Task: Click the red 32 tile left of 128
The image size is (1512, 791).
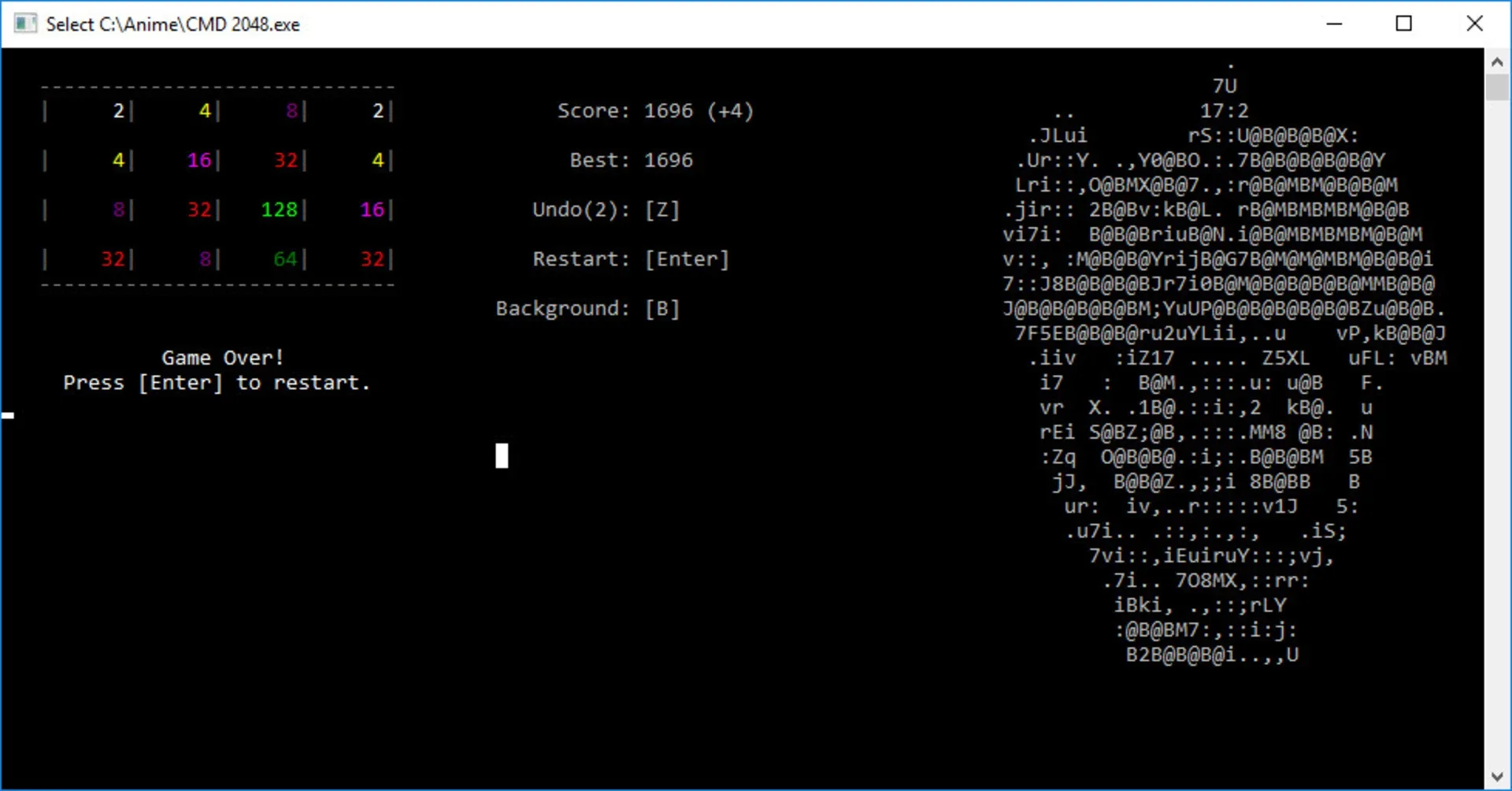Action: tap(199, 210)
